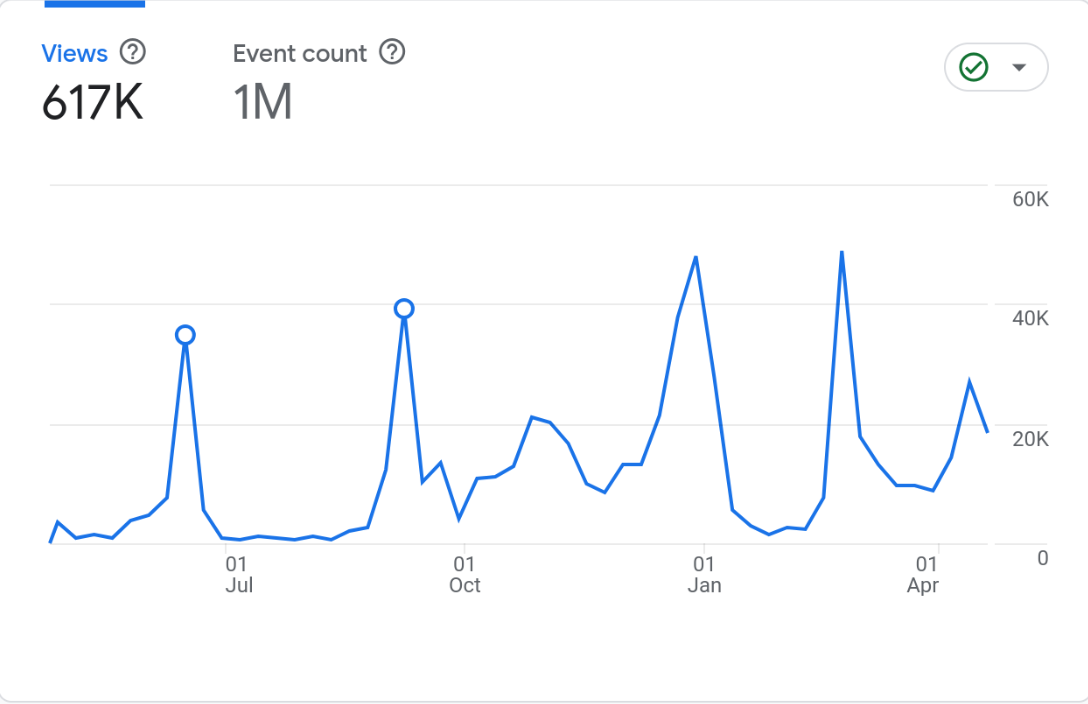Click the anomaly circle marker on the September peak
Screen dimensions: 1088x704
(404, 309)
